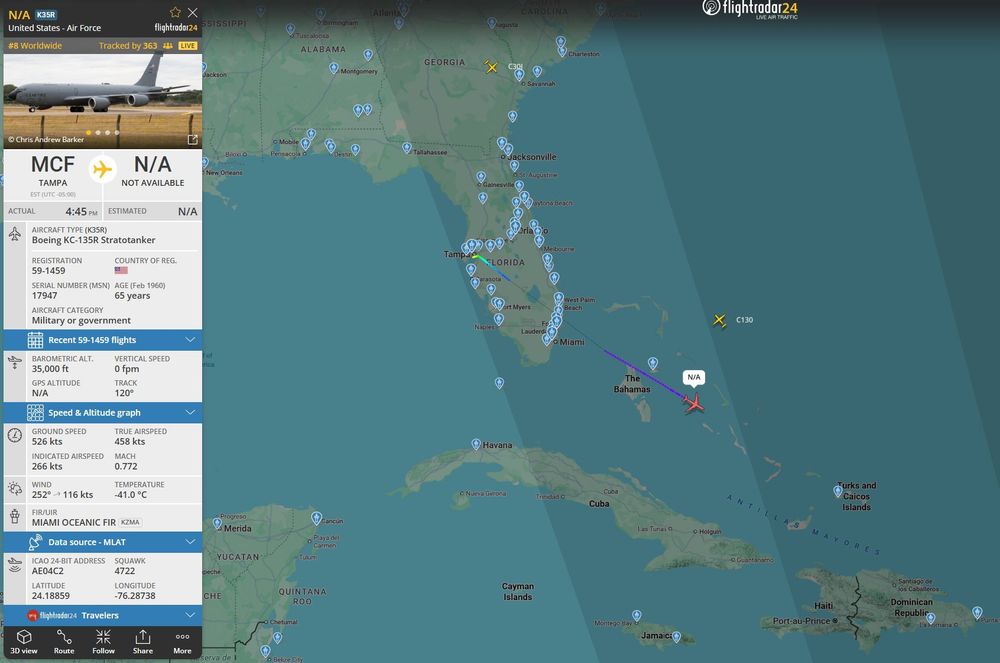
Task: Click the Miami city label on map
Action: pyautogui.click(x=572, y=342)
